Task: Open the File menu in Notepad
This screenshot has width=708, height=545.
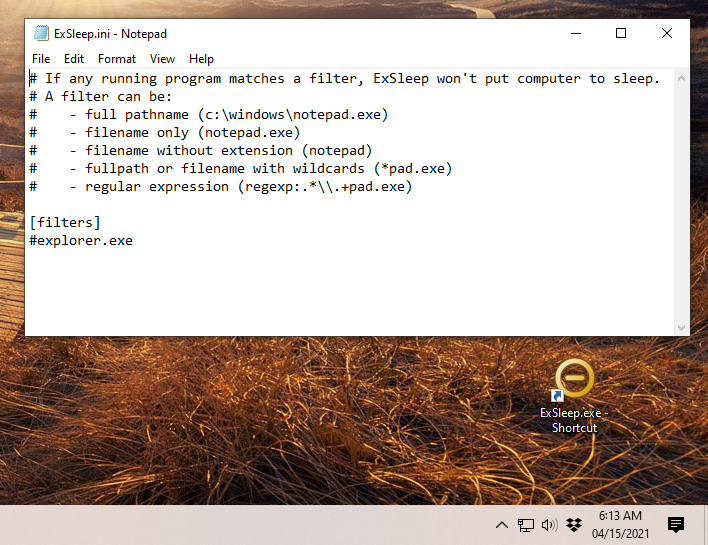Action: tap(41, 59)
